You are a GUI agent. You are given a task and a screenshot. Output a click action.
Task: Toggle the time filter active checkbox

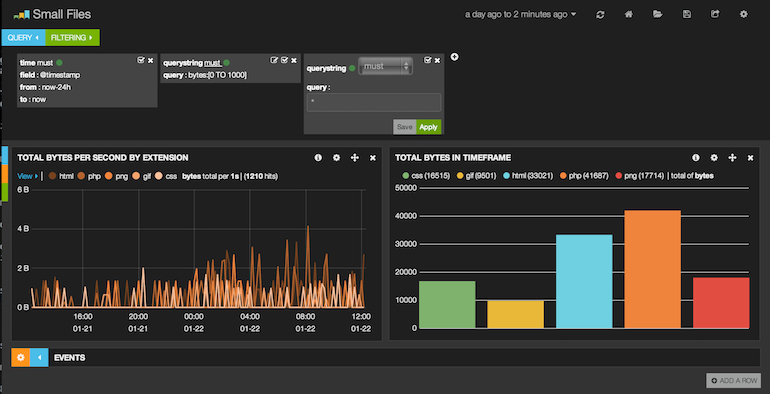click(x=141, y=60)
